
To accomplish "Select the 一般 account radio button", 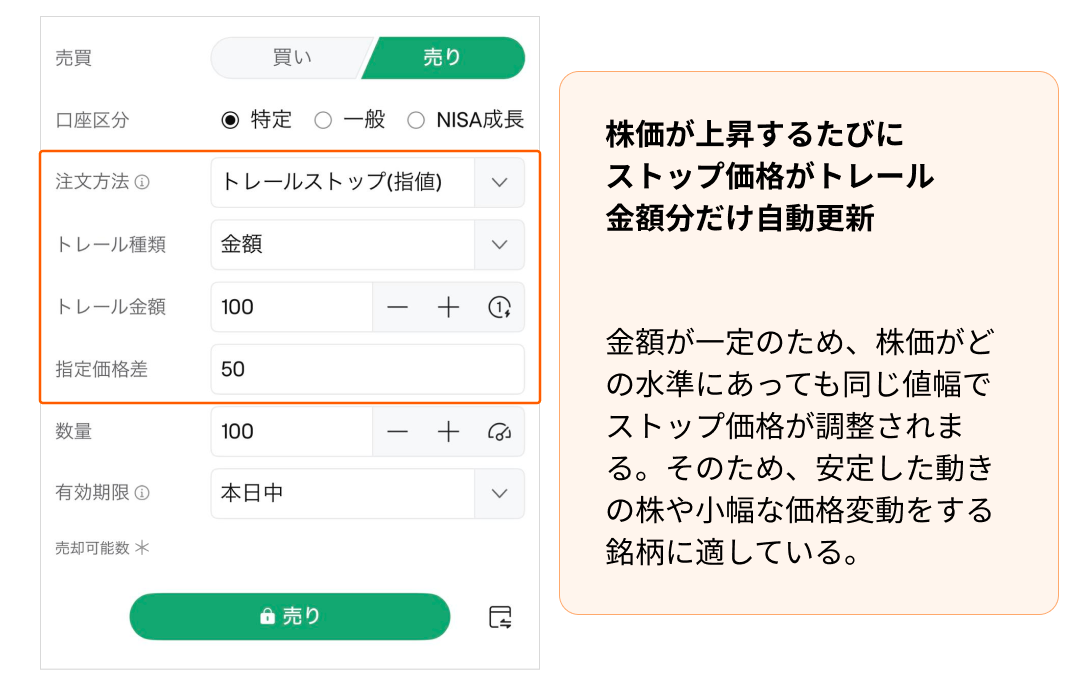I will [x=323, y=120].
